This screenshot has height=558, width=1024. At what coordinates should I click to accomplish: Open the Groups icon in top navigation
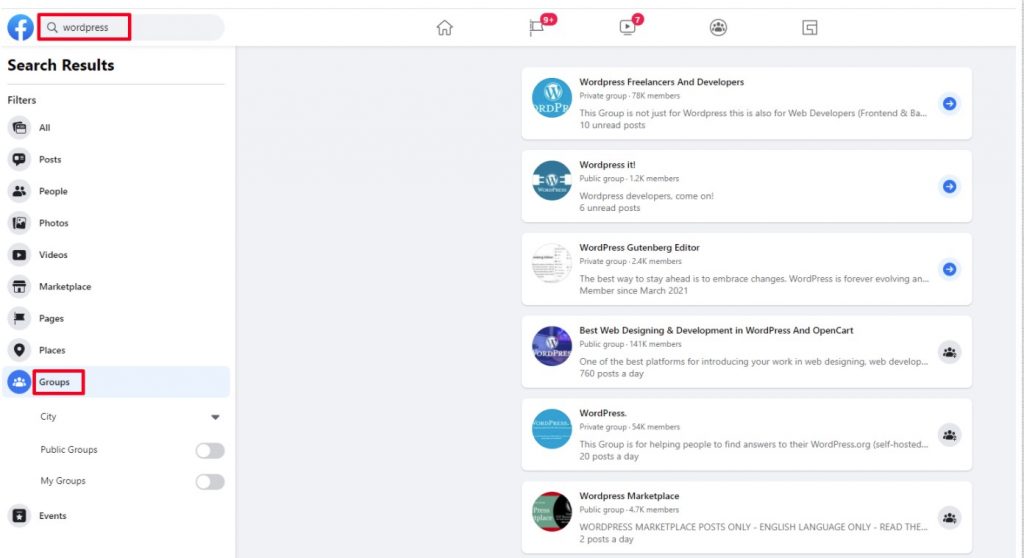(x=718, y=28)
